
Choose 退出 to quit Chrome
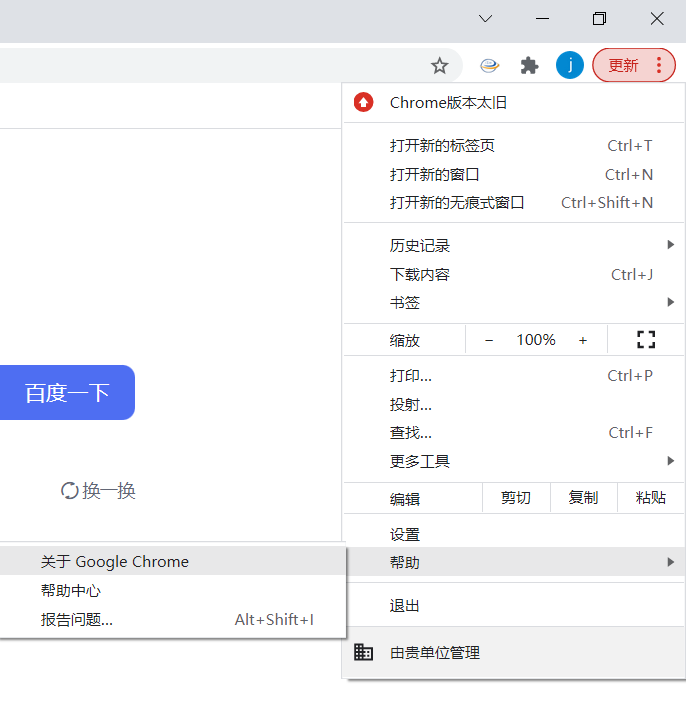point(514,605)
